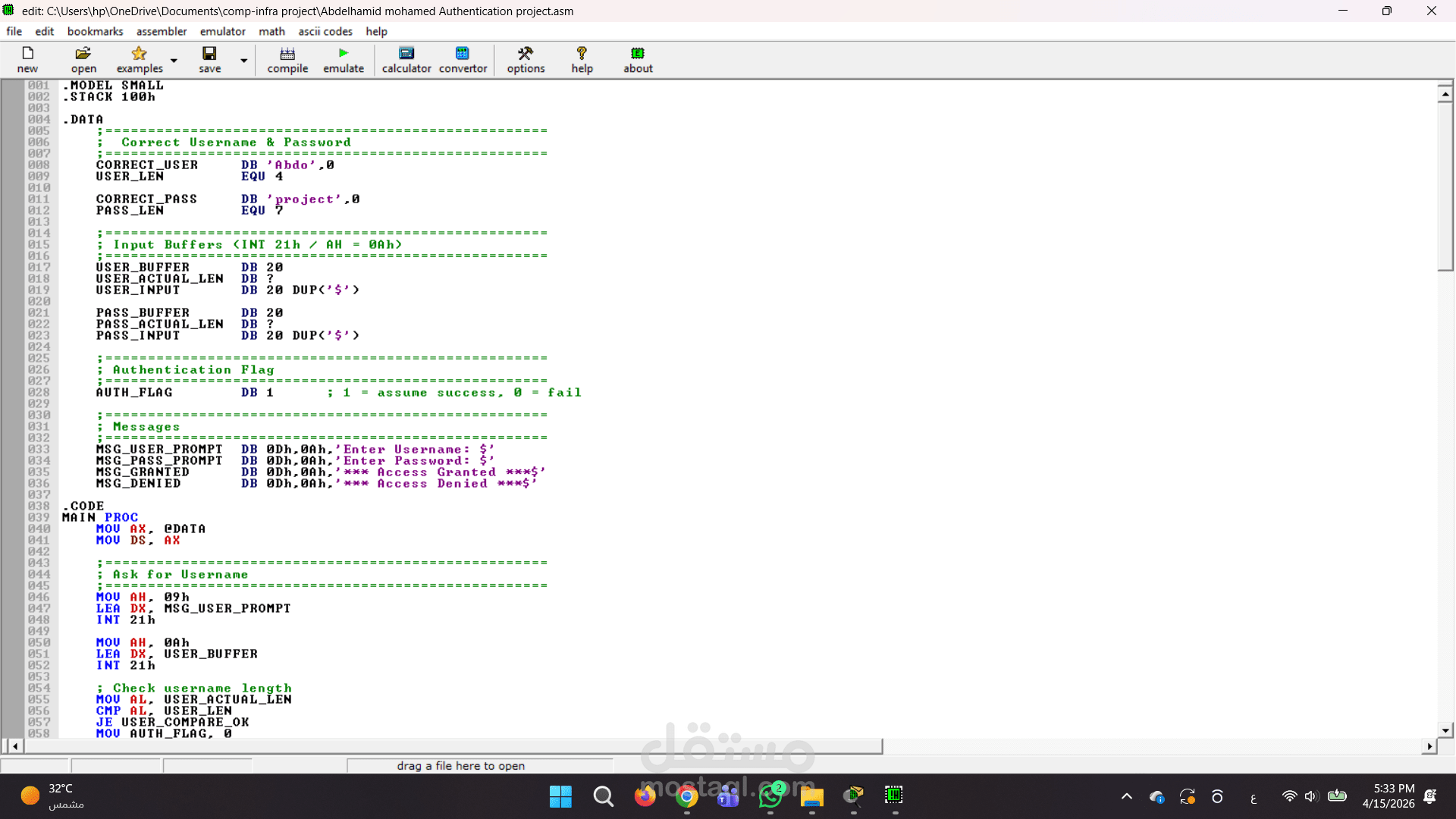Open WhatsApp from the taskbar

tap(770, 796)
